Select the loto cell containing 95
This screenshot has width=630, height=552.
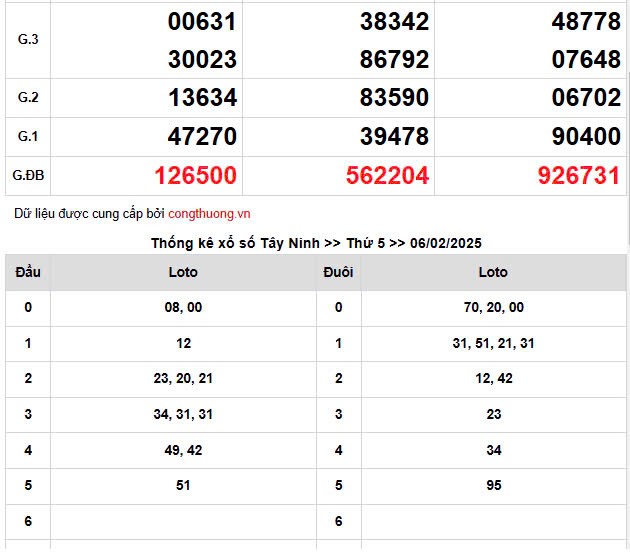(493, 486)
